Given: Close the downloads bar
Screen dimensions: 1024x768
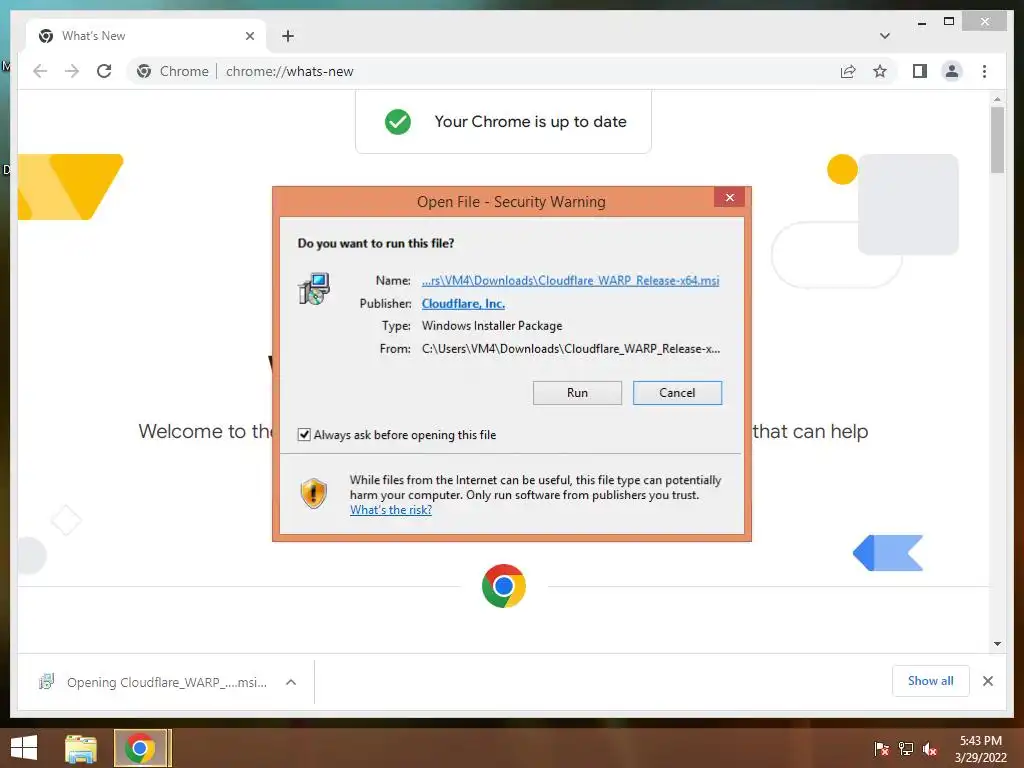Looking at the screenshot, I should tap(988, 681).
